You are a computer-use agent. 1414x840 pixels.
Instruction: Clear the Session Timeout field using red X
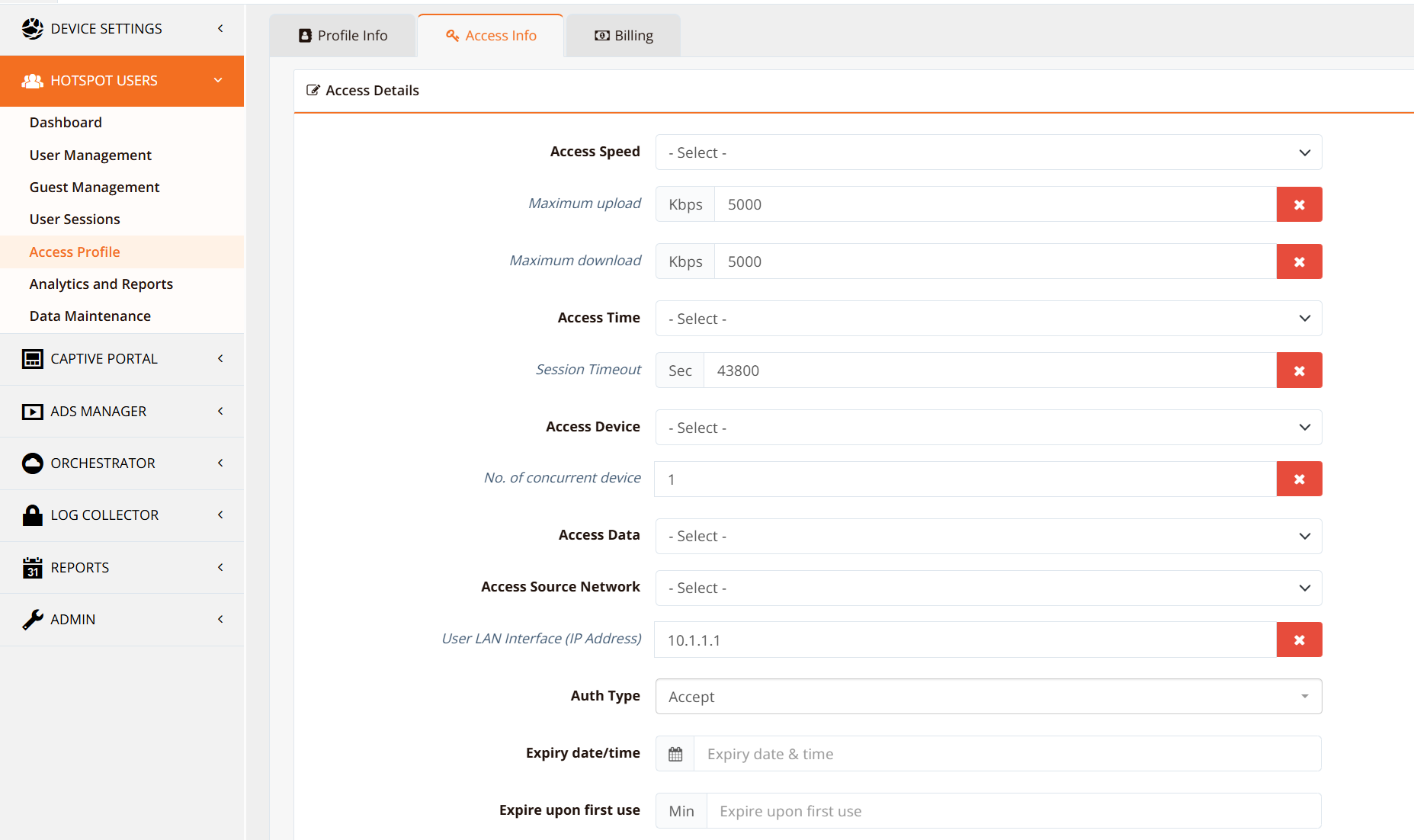click(x=1299, y=370)
